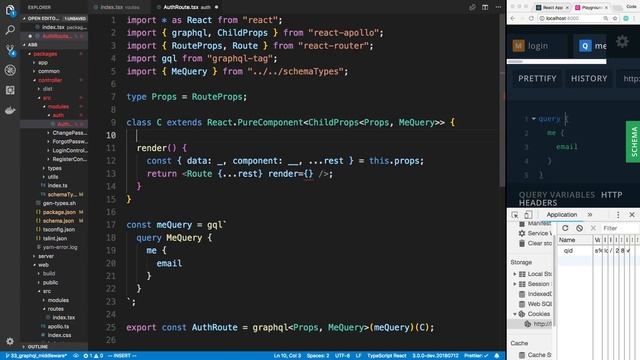
Task: Click browser reload icon
Action: 531,18
